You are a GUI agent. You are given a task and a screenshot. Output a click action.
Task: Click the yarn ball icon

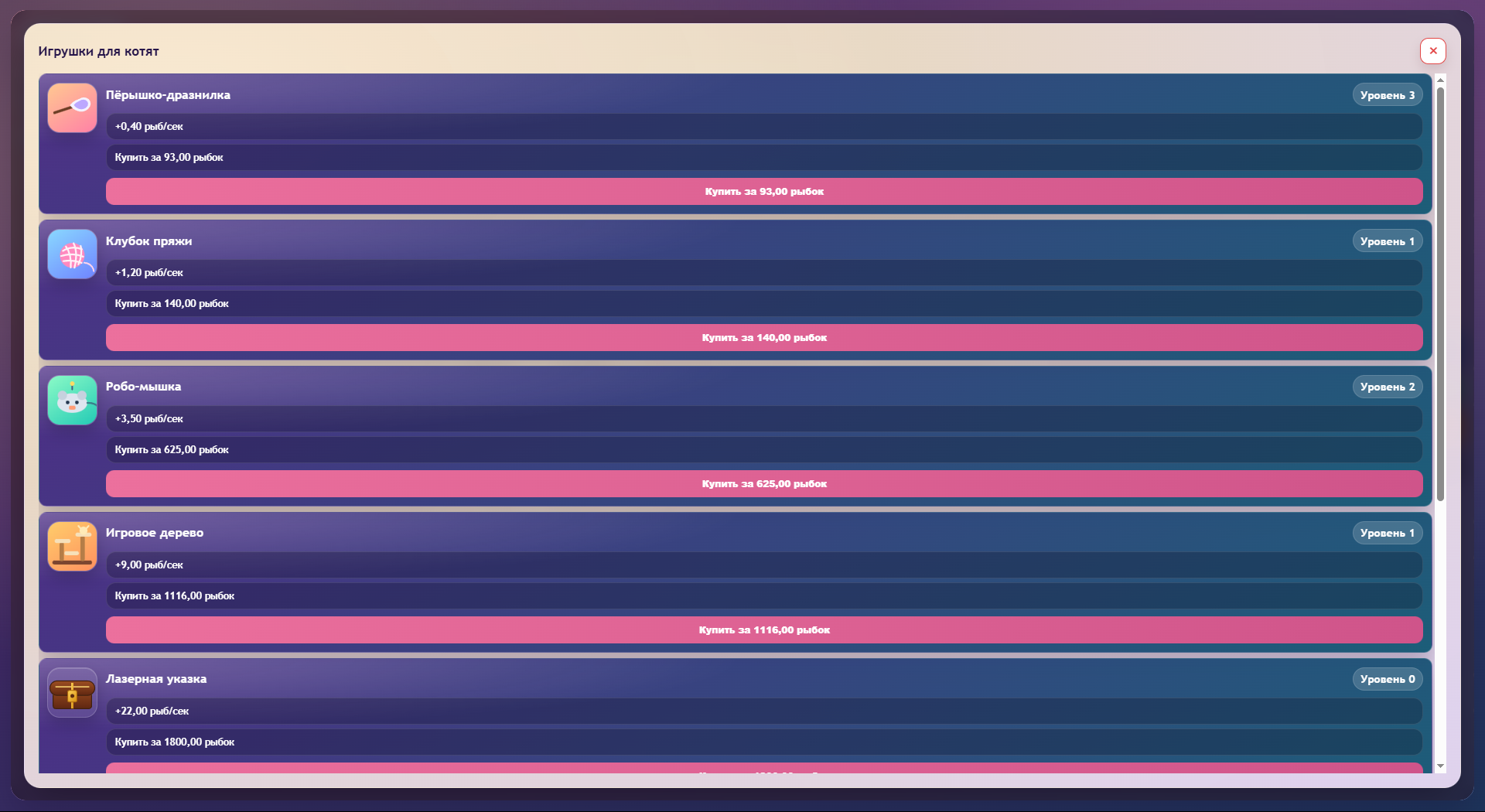[x=72, y=254]
